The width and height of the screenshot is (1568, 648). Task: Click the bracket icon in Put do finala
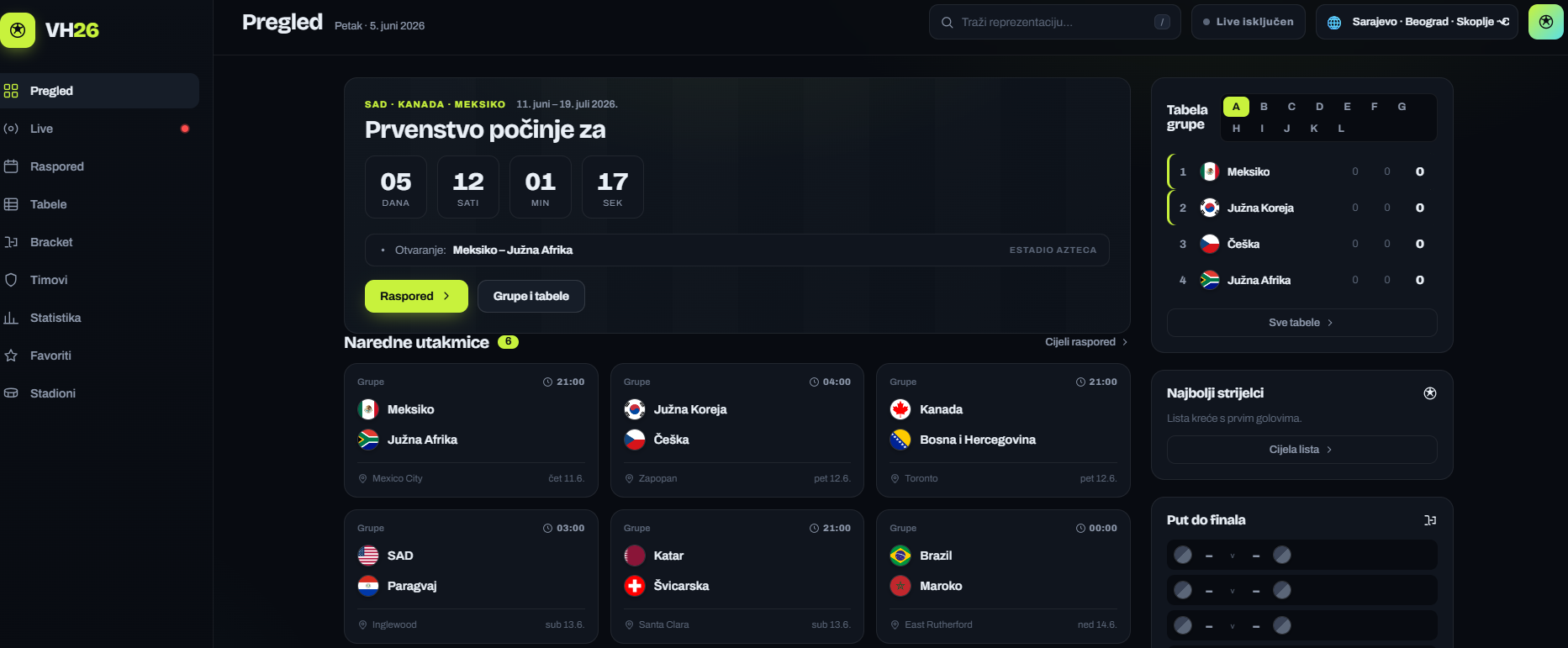[1429, 520]
